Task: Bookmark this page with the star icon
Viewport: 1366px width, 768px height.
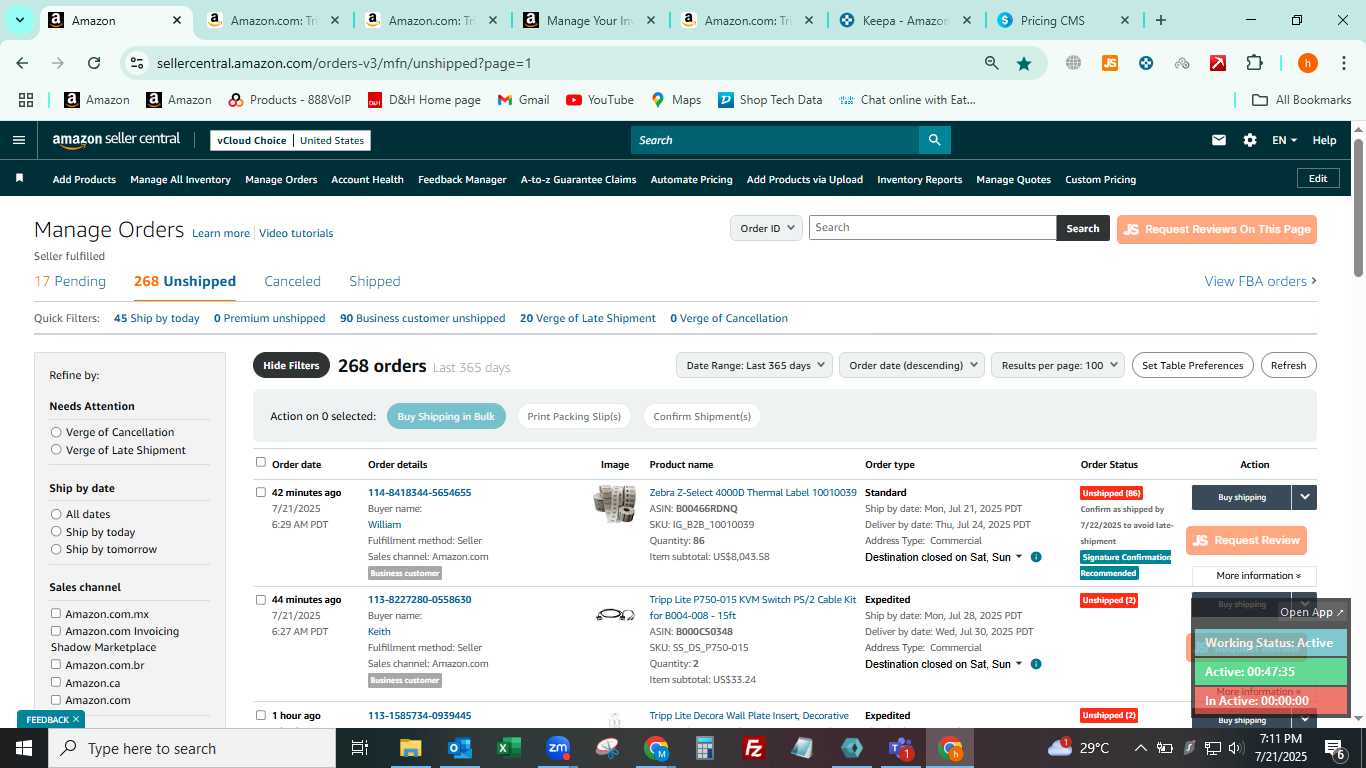Action: pos(1024,63)
